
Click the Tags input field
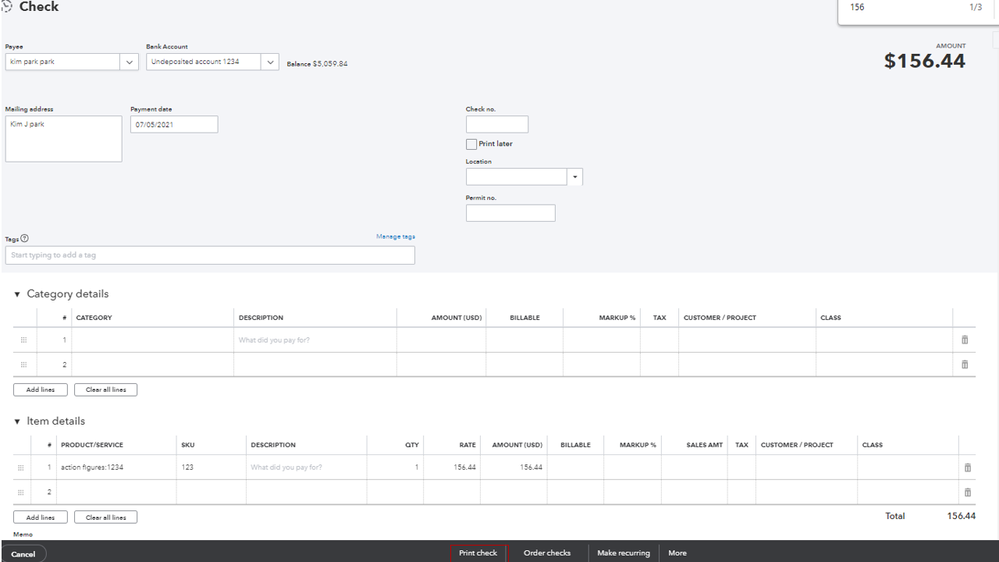pos(210,255)
